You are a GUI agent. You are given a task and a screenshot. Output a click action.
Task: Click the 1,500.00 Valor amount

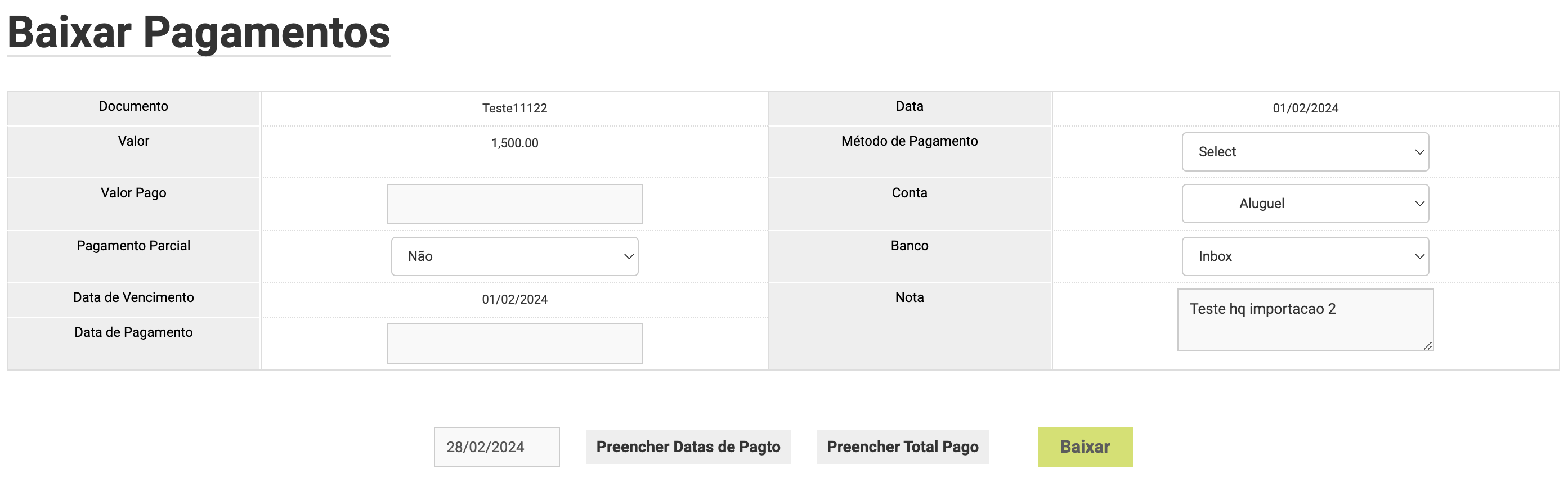coord(514,143)
